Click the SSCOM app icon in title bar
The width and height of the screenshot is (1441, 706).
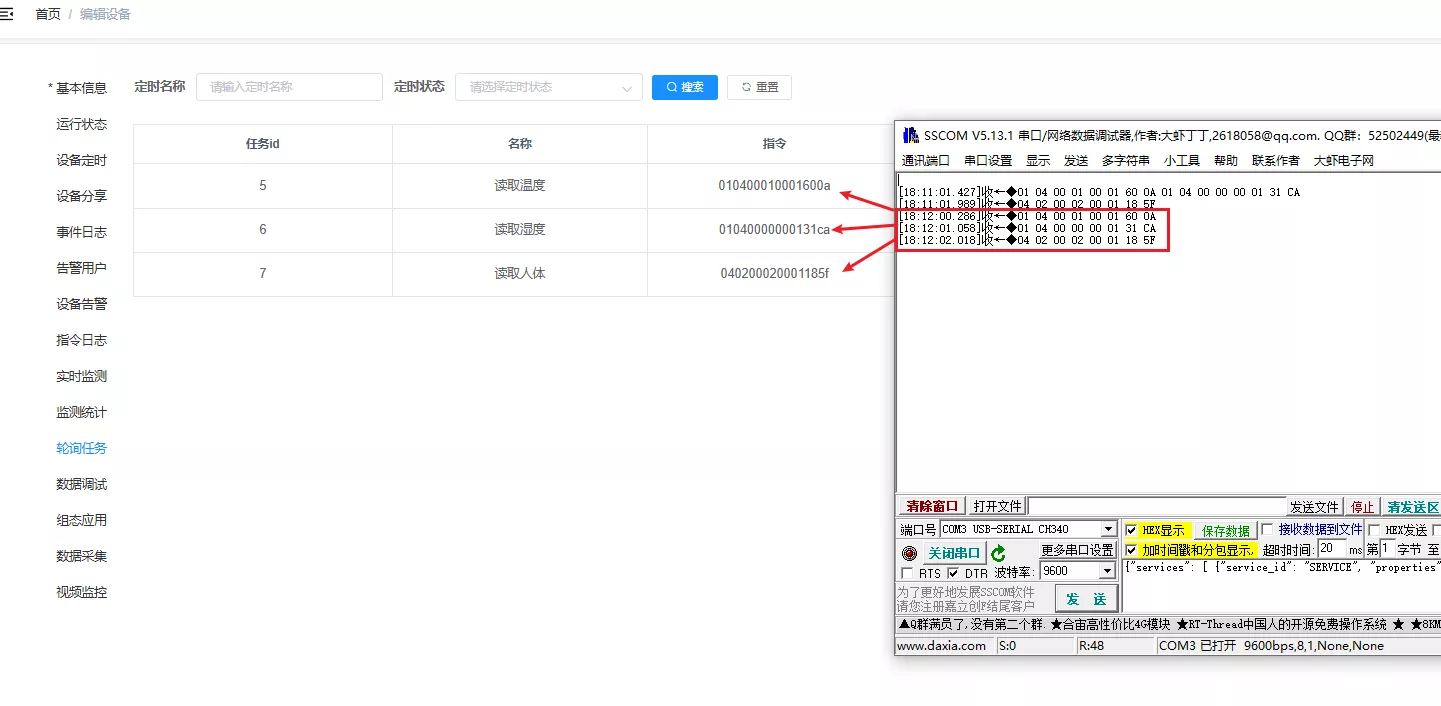[910, 135]
